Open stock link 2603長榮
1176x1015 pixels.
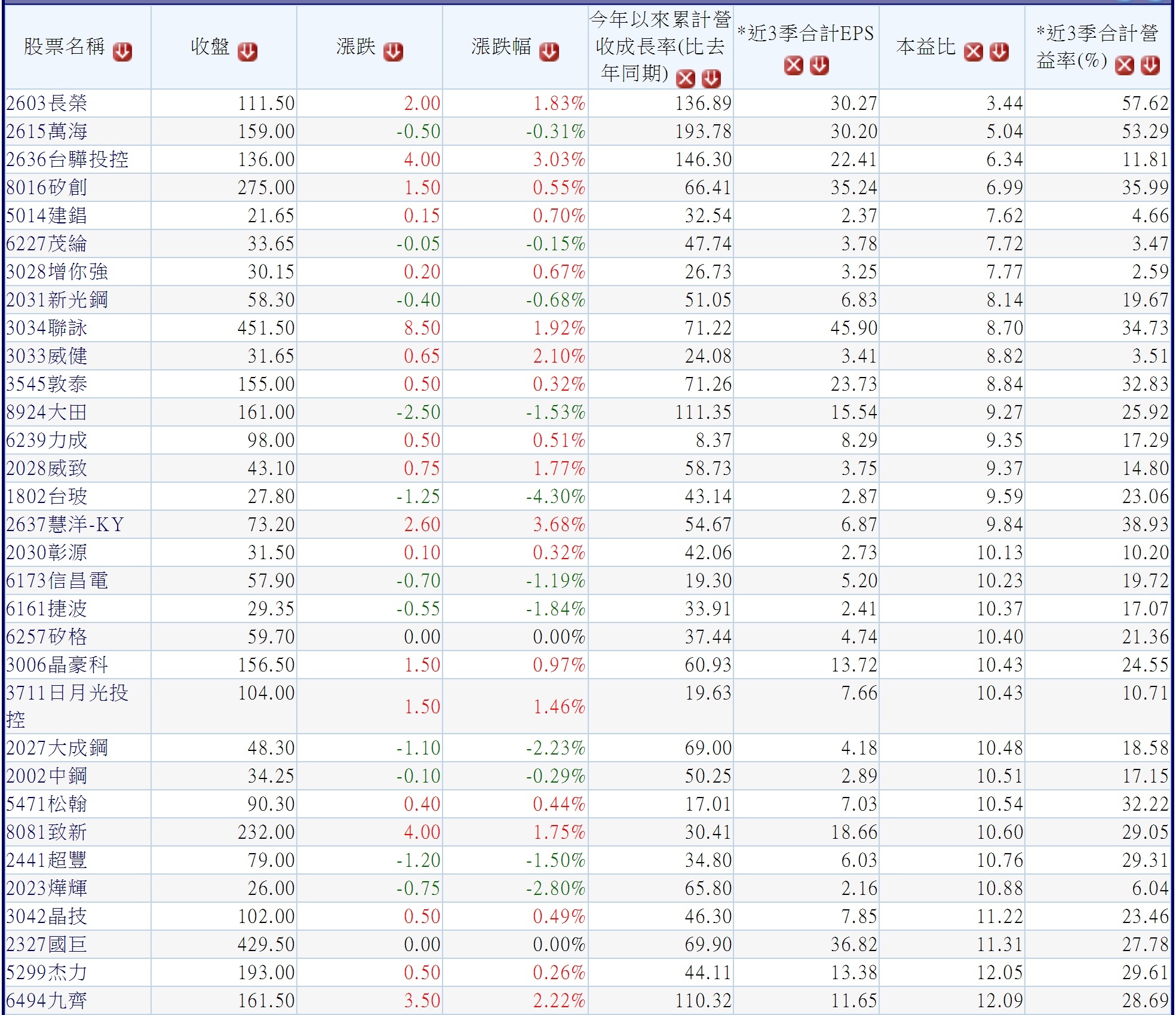[x=47, y=103]
